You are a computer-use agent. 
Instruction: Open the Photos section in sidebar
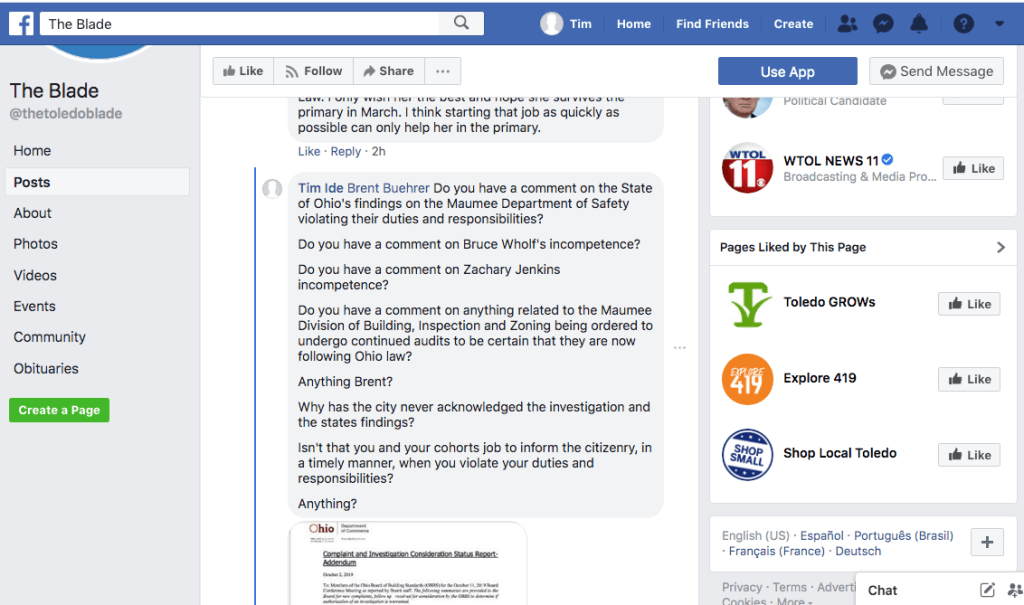[35, 244]
